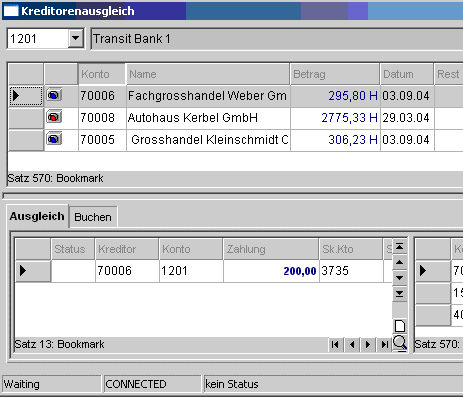The image size is (463, 397).
Task: Click the blue status icon for Grosshandel Kleinschmidt
Action: tap(54, 139)
